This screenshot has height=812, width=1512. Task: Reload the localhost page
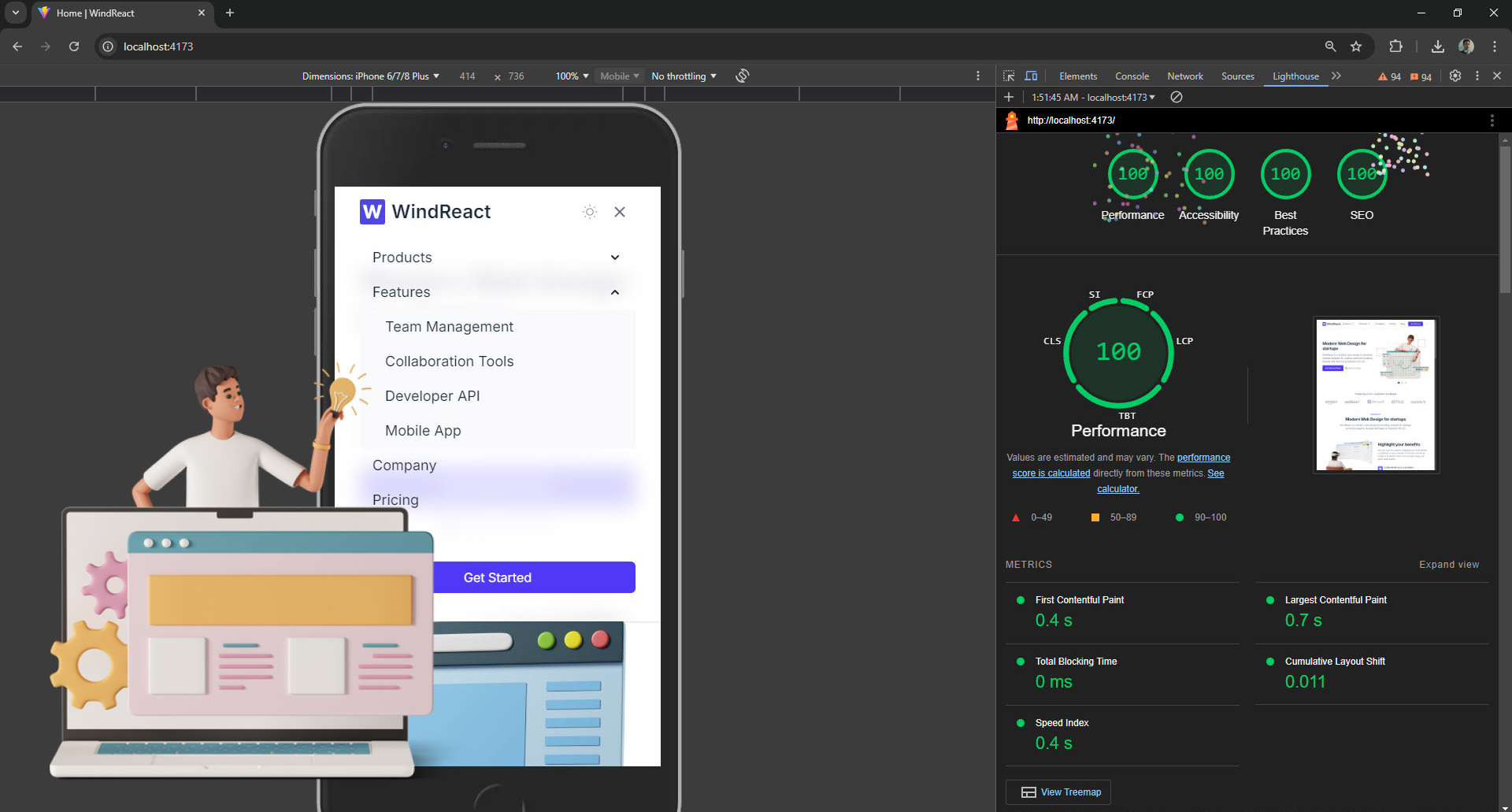pos(74,46)
